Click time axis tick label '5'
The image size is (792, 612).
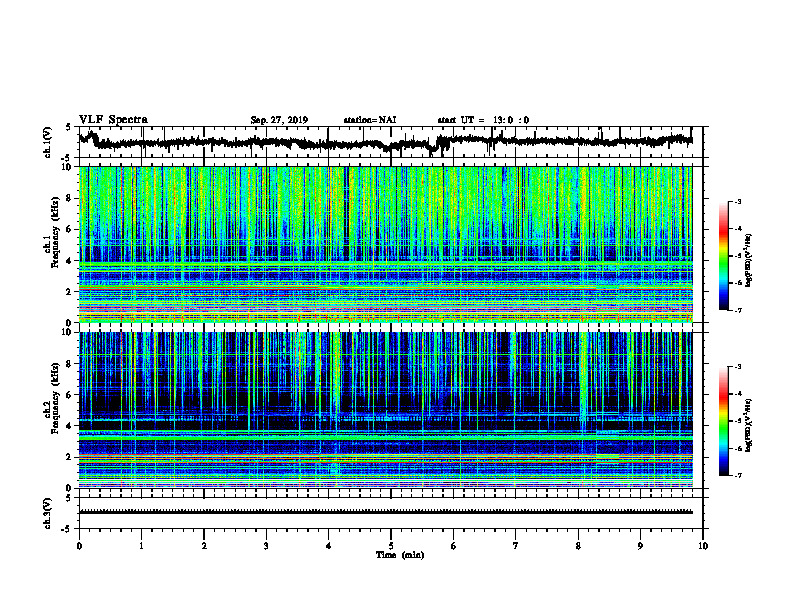point(391,546)
